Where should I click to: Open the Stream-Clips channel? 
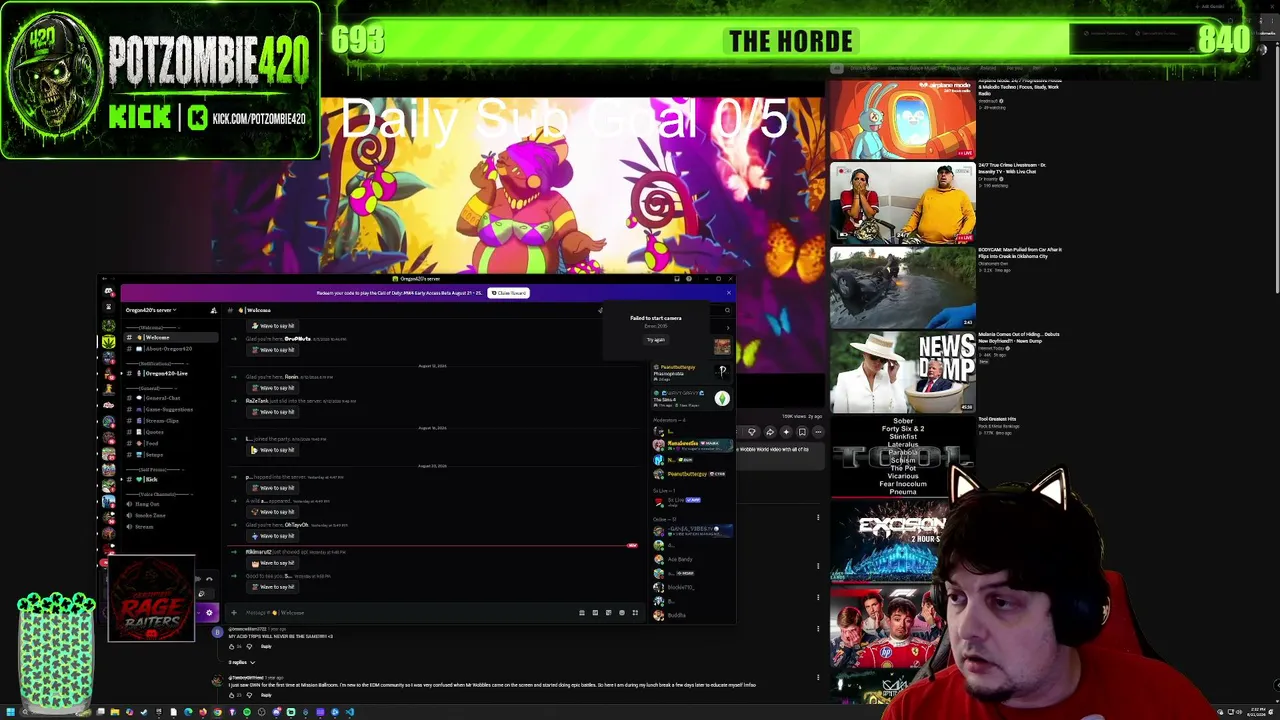pos(169,421)
